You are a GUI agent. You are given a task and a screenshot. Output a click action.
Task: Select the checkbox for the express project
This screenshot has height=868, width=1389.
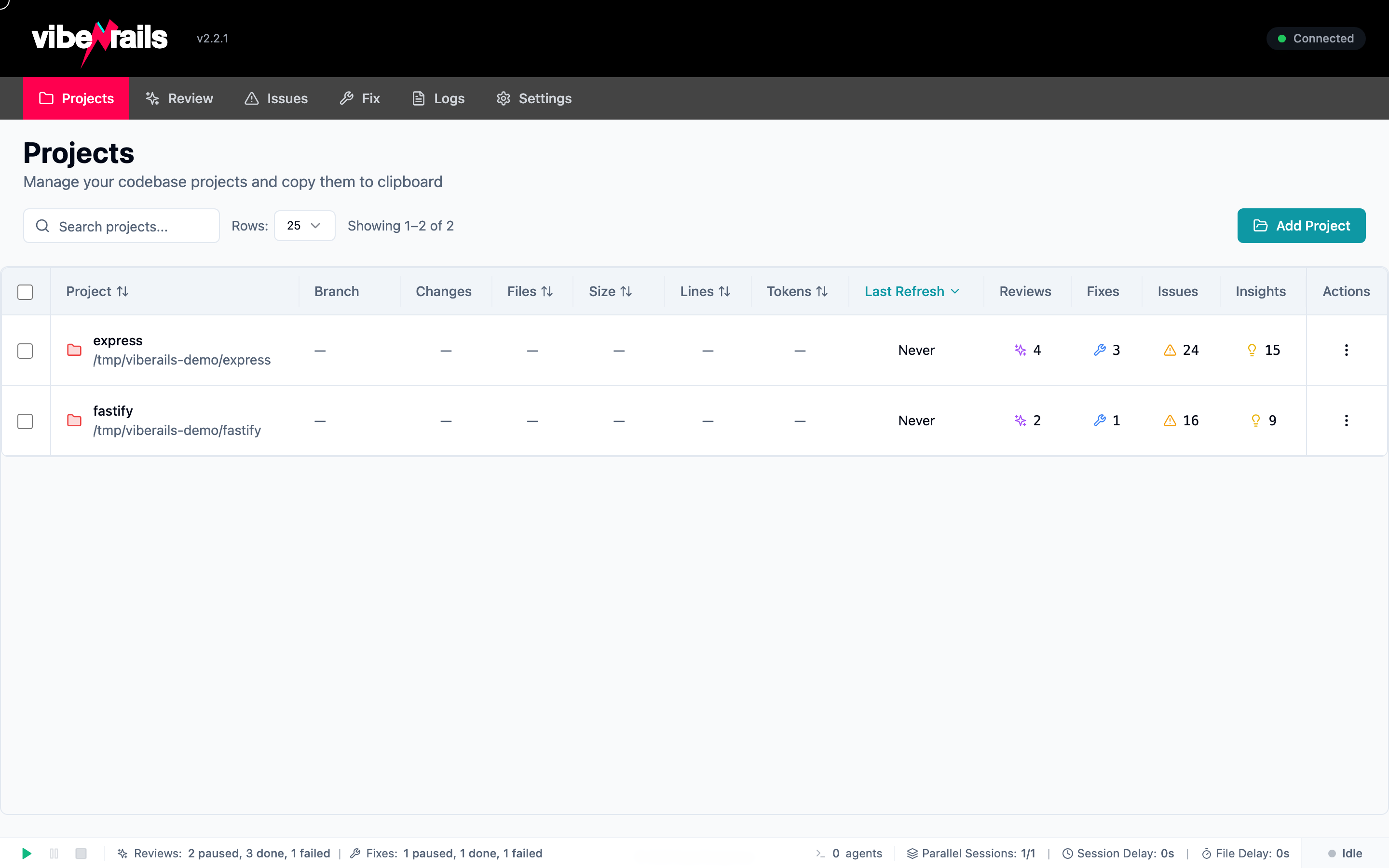point(25,350)
